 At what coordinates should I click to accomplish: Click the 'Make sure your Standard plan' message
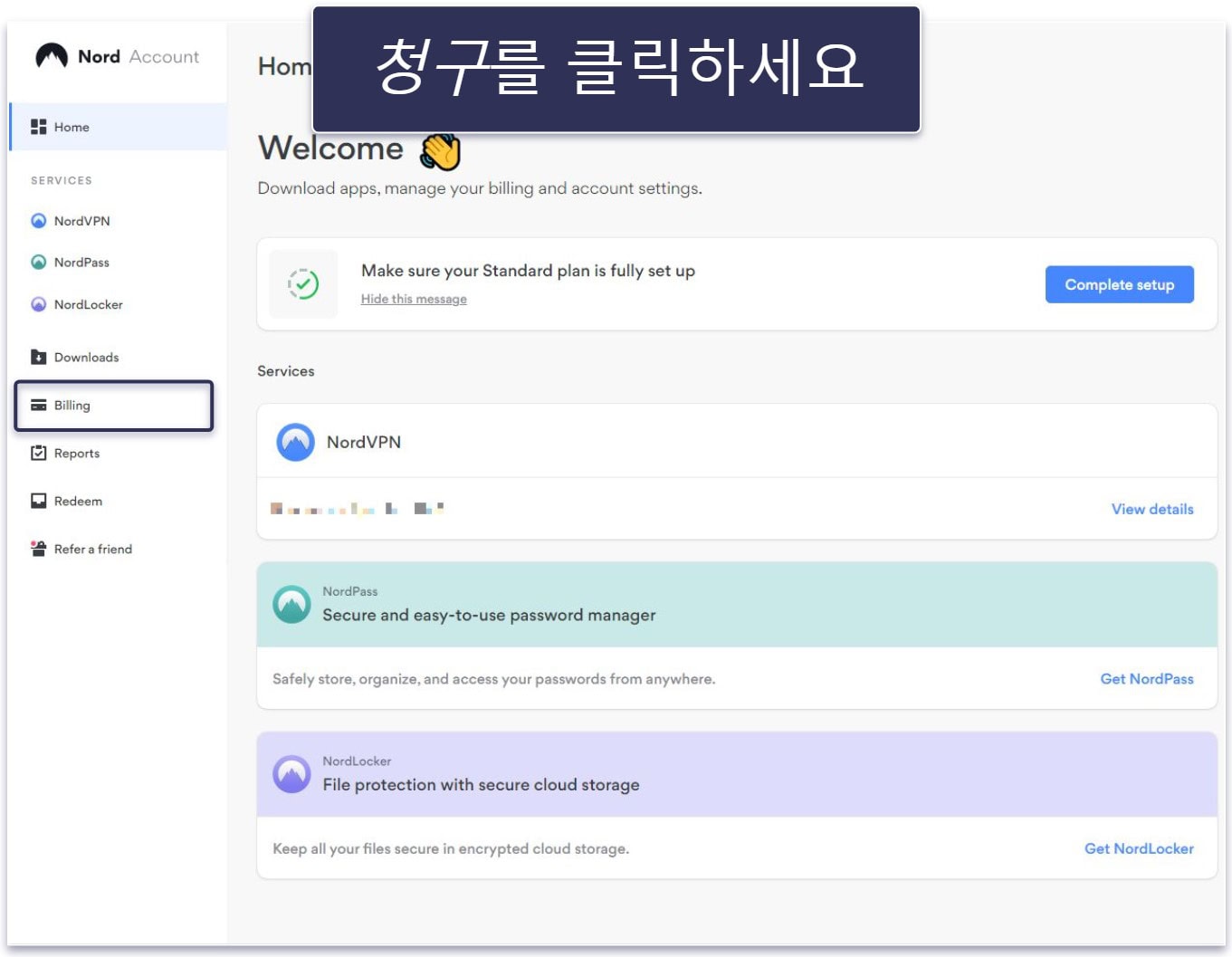click(x=528, y=271)
